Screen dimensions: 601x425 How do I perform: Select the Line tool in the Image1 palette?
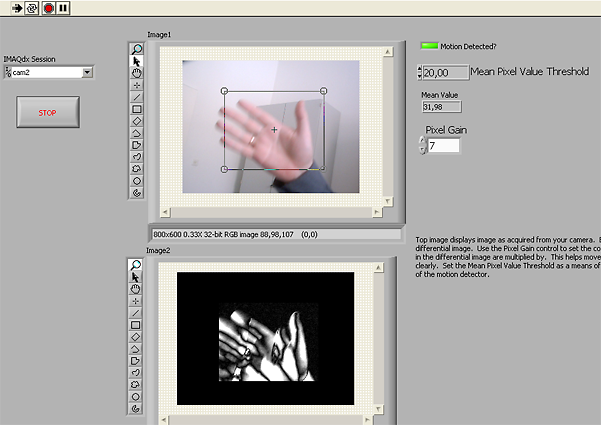tap(137, 97)
